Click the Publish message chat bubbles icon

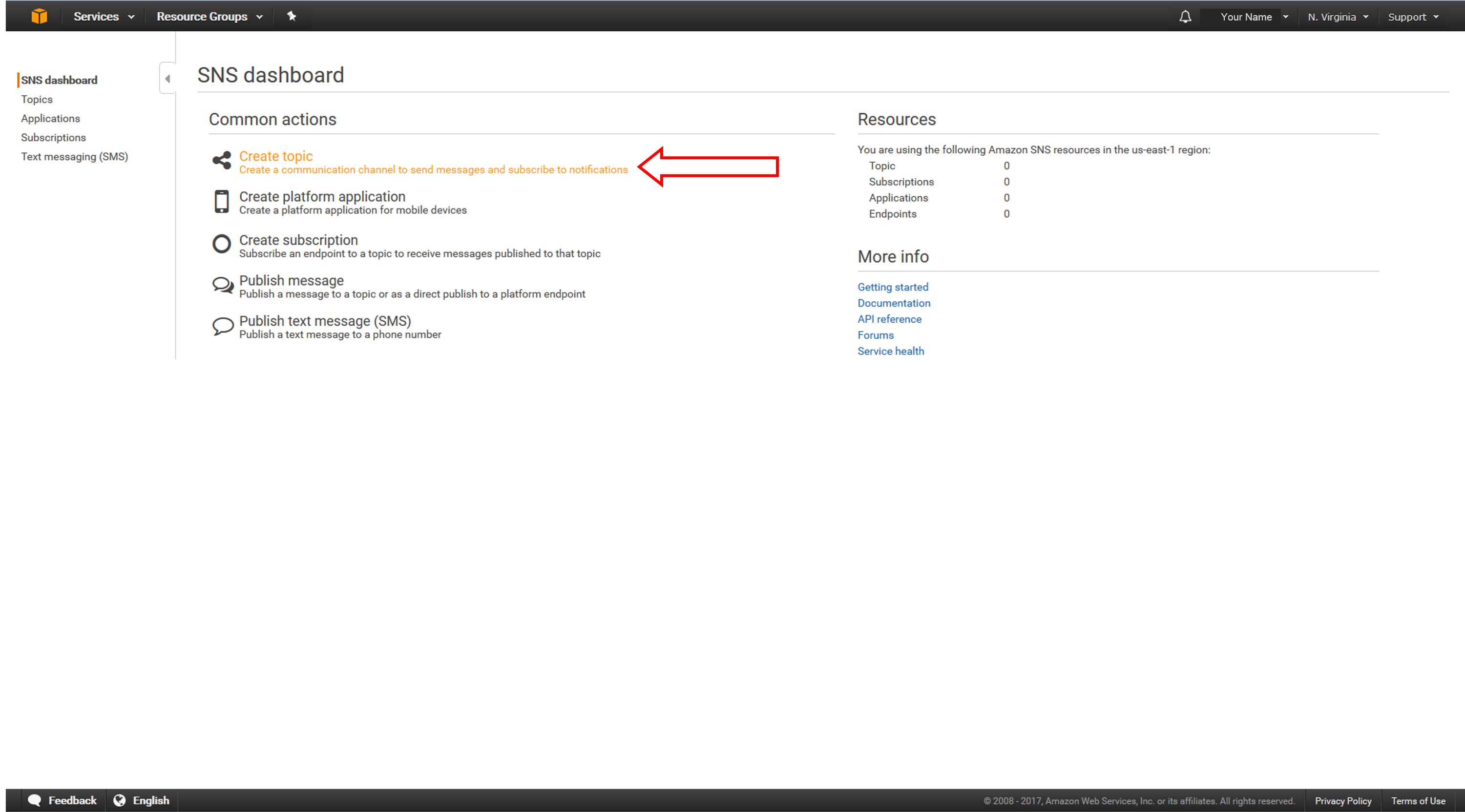click(222, 285)
